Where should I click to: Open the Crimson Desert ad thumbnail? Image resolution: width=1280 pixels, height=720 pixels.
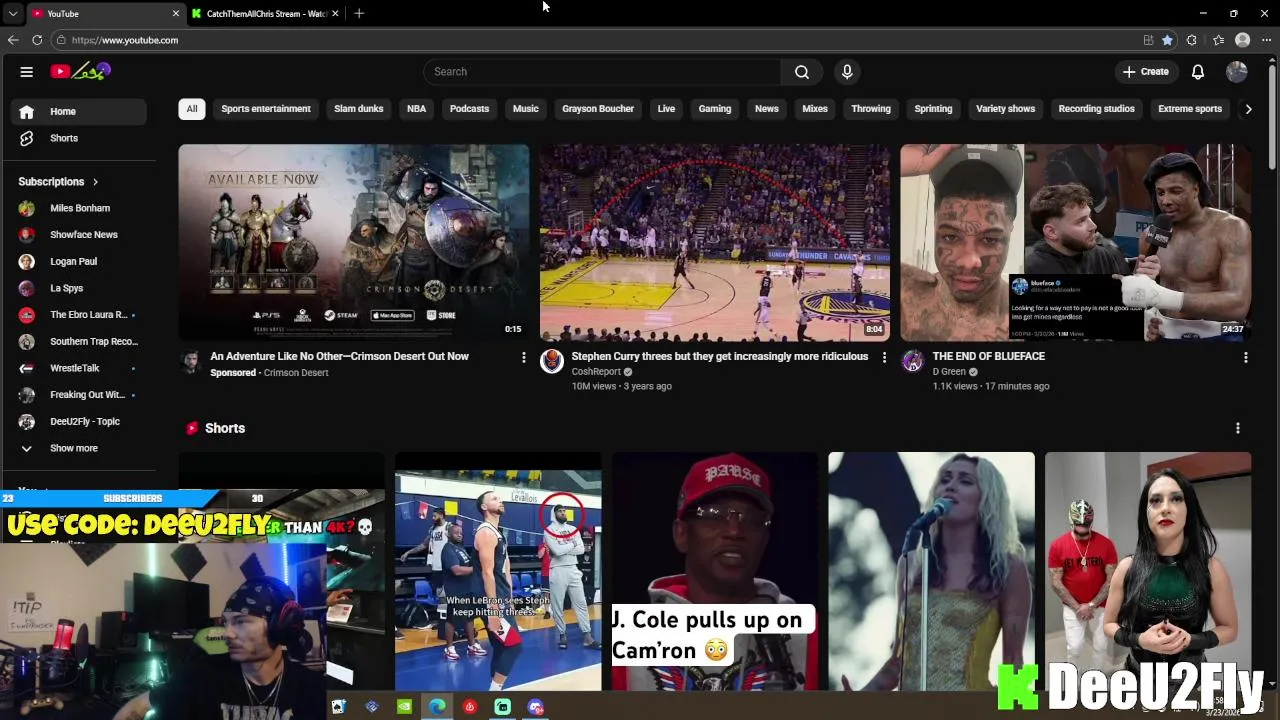click(354, 243)
